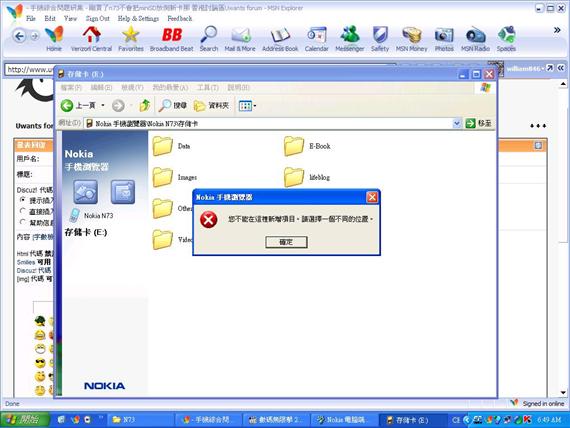Image resolution: width=570 pixels, height=428 pixels.
Task: Open the Sign Out menu item
Action: (x=97, y=18)
